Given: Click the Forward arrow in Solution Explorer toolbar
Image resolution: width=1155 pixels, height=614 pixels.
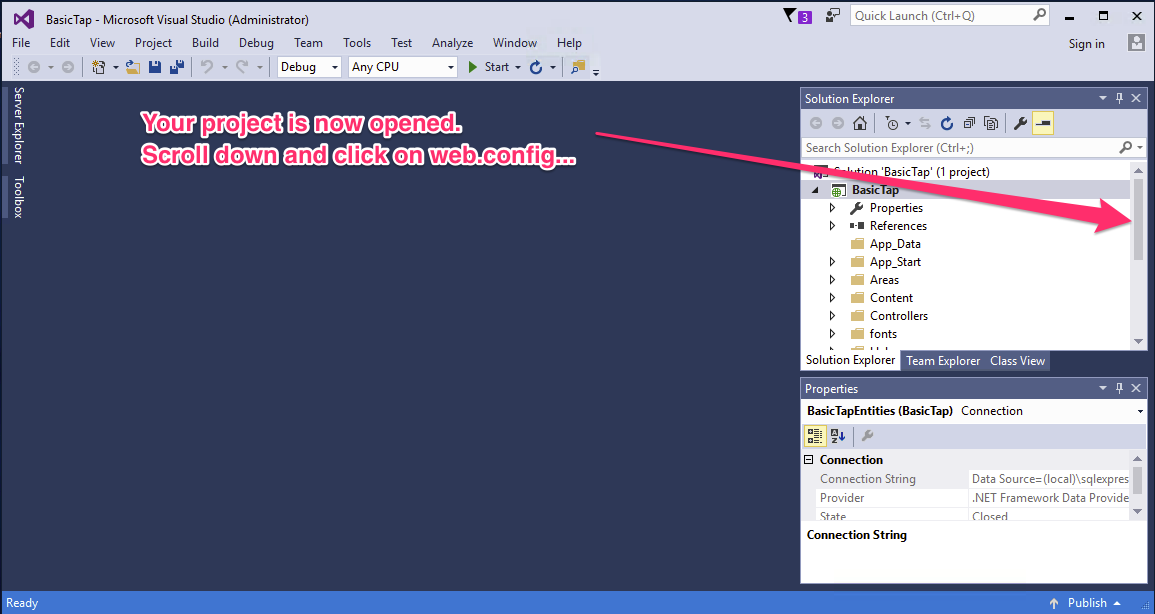Looking at the screenshot, I should click(x=838, y=123).
